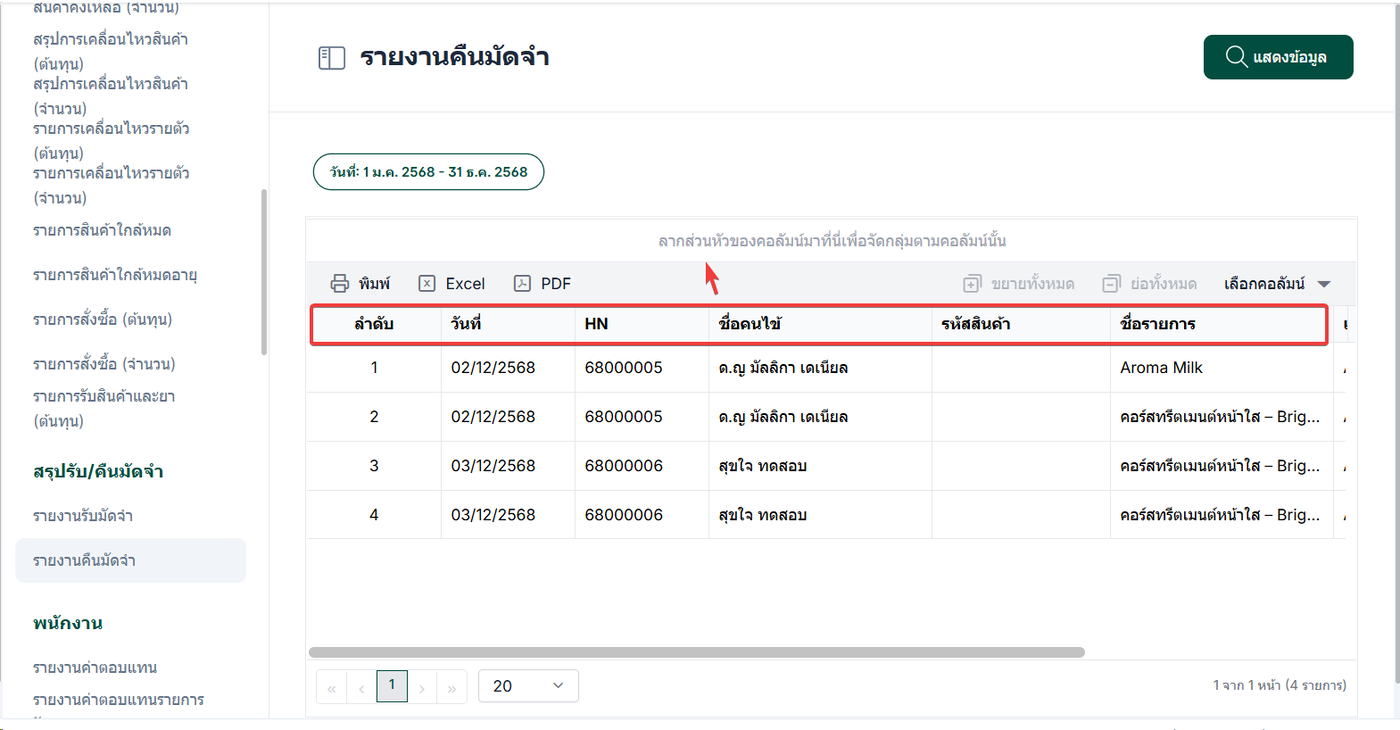Go to first page with the double-left arrow
Image resolution: width=1400 pixels, height=730 pixels.
coord(331,687)
